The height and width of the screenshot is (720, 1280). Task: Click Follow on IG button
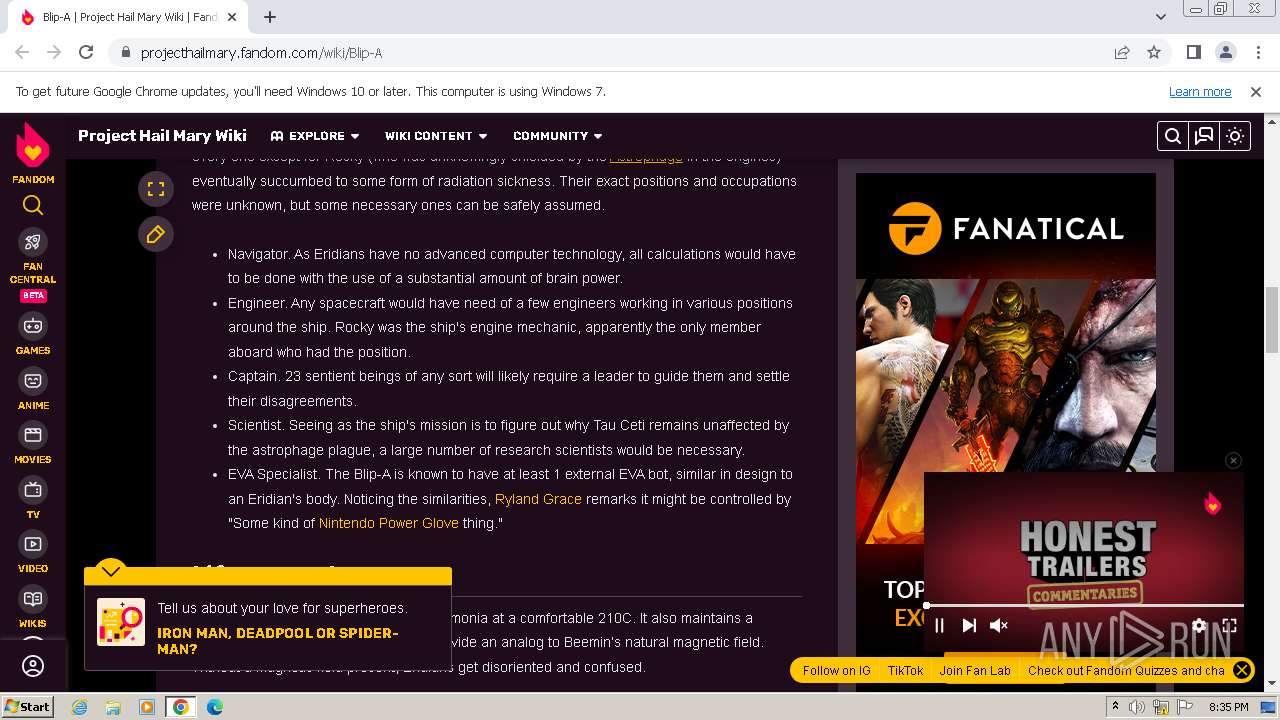[837, 671]
